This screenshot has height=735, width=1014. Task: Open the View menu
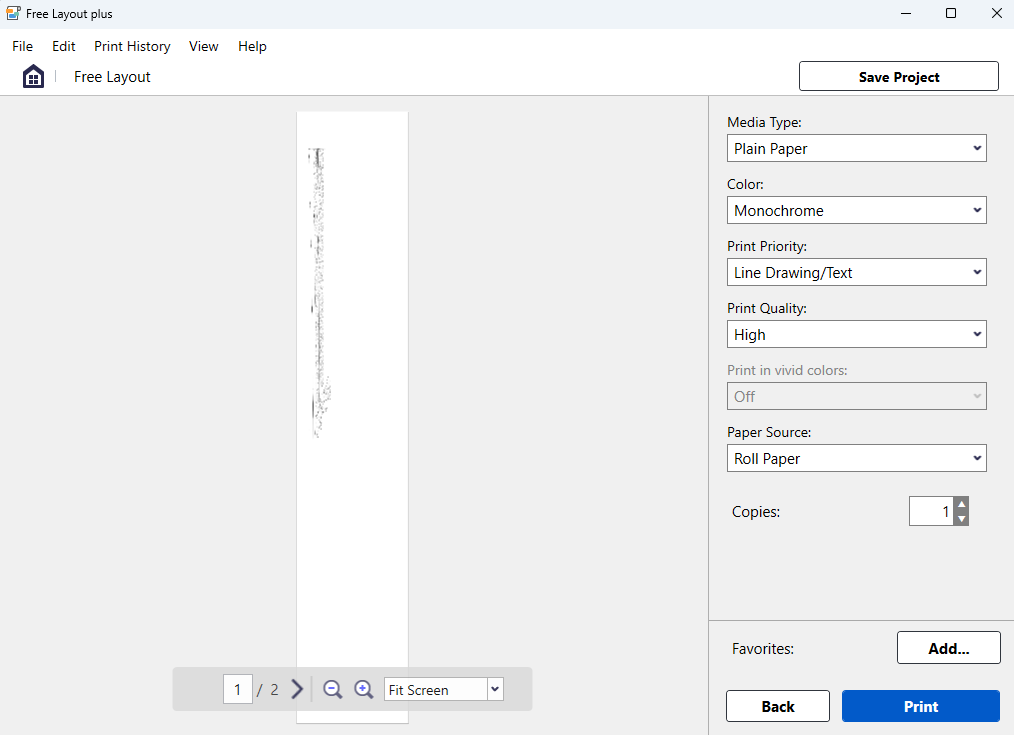(x=203, y=47)
